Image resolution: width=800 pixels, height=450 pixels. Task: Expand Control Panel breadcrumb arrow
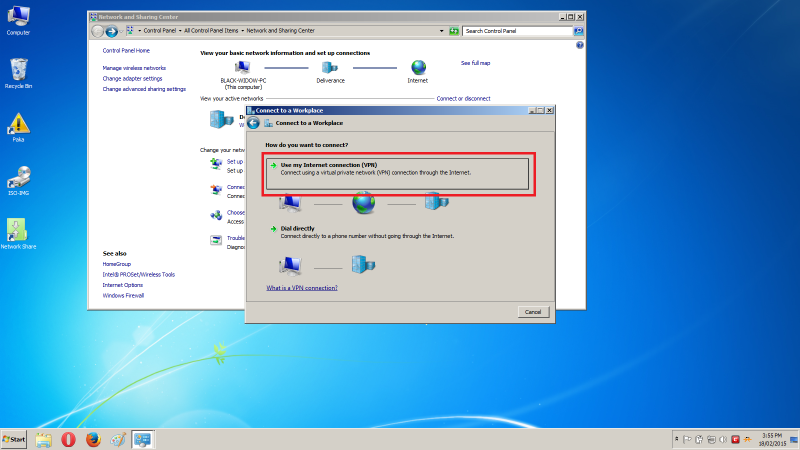[139, 31]
